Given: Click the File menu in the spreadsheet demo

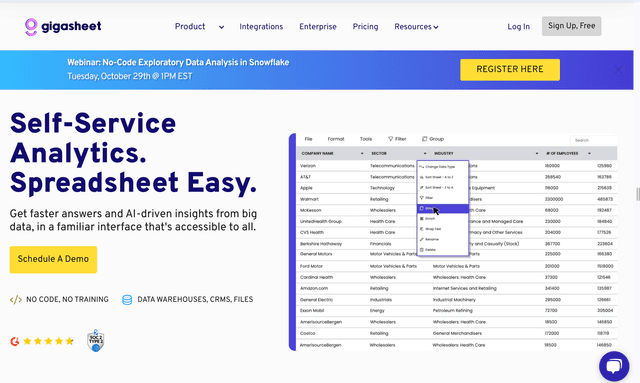Looking at the screenshot, I should click(309, 139).
